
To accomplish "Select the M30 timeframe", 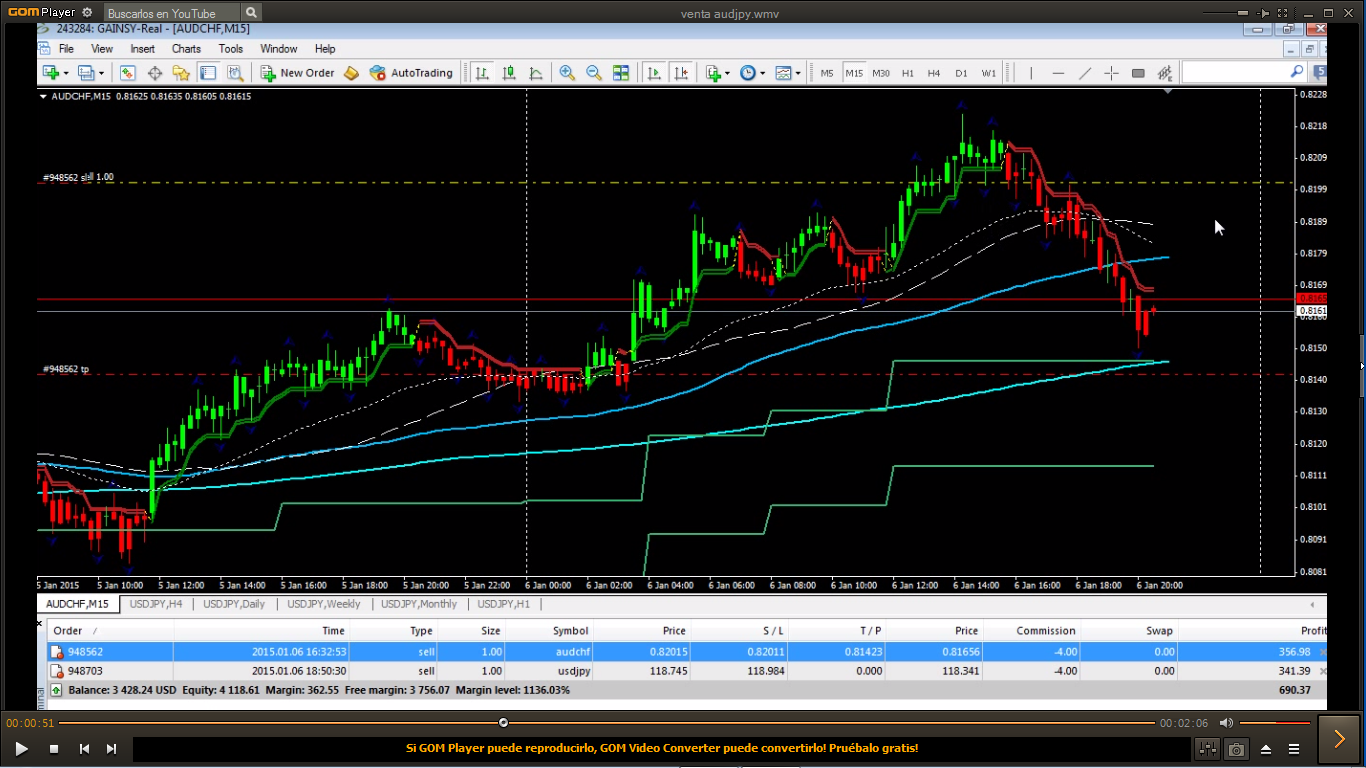I will pos(881,73).
